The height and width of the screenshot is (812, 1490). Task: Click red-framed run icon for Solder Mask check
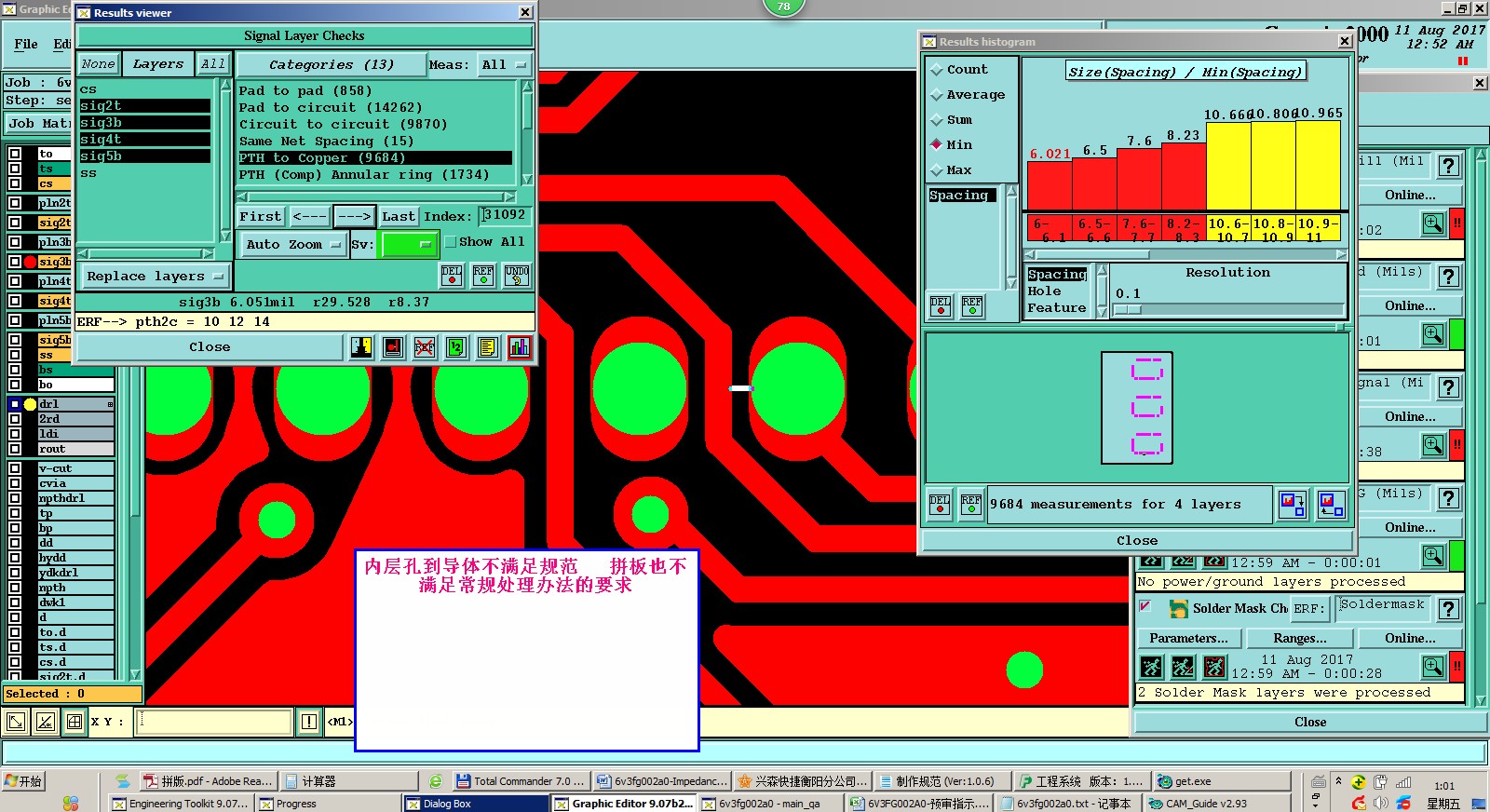(x=1215, y=667)
